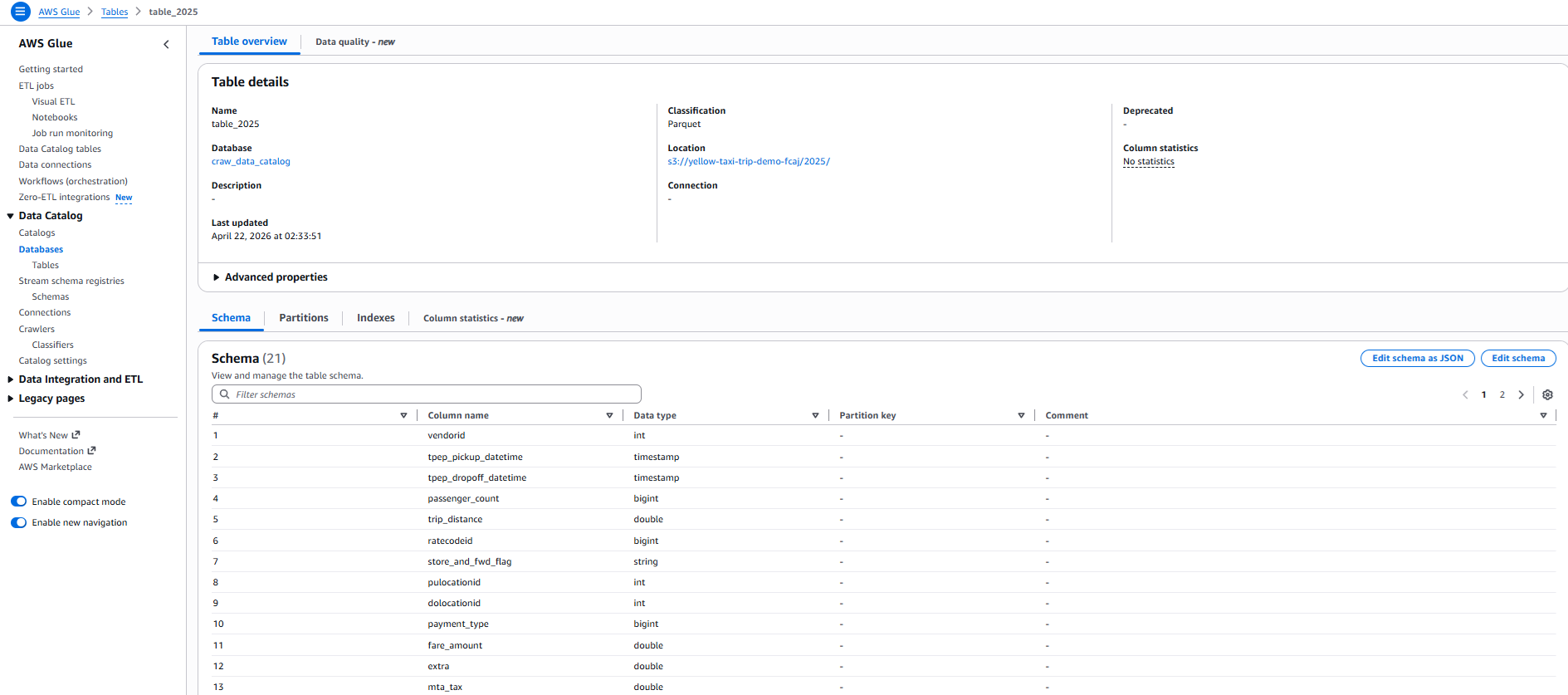Screen dimensions: 1568x695
Task: Sort by Data type arrow
Action: tap(815, 415)
